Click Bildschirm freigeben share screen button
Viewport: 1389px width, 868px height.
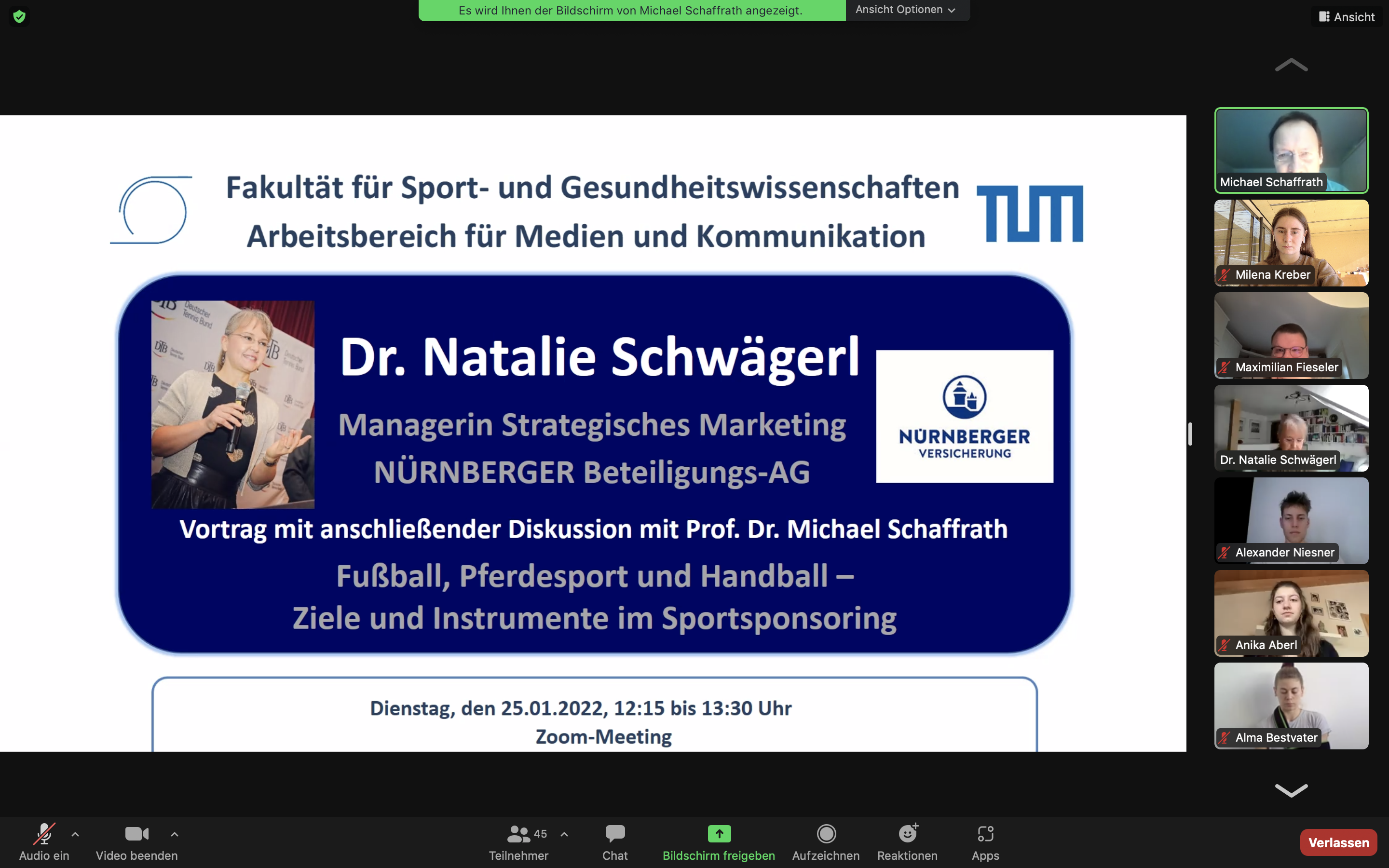coord(719,842)
